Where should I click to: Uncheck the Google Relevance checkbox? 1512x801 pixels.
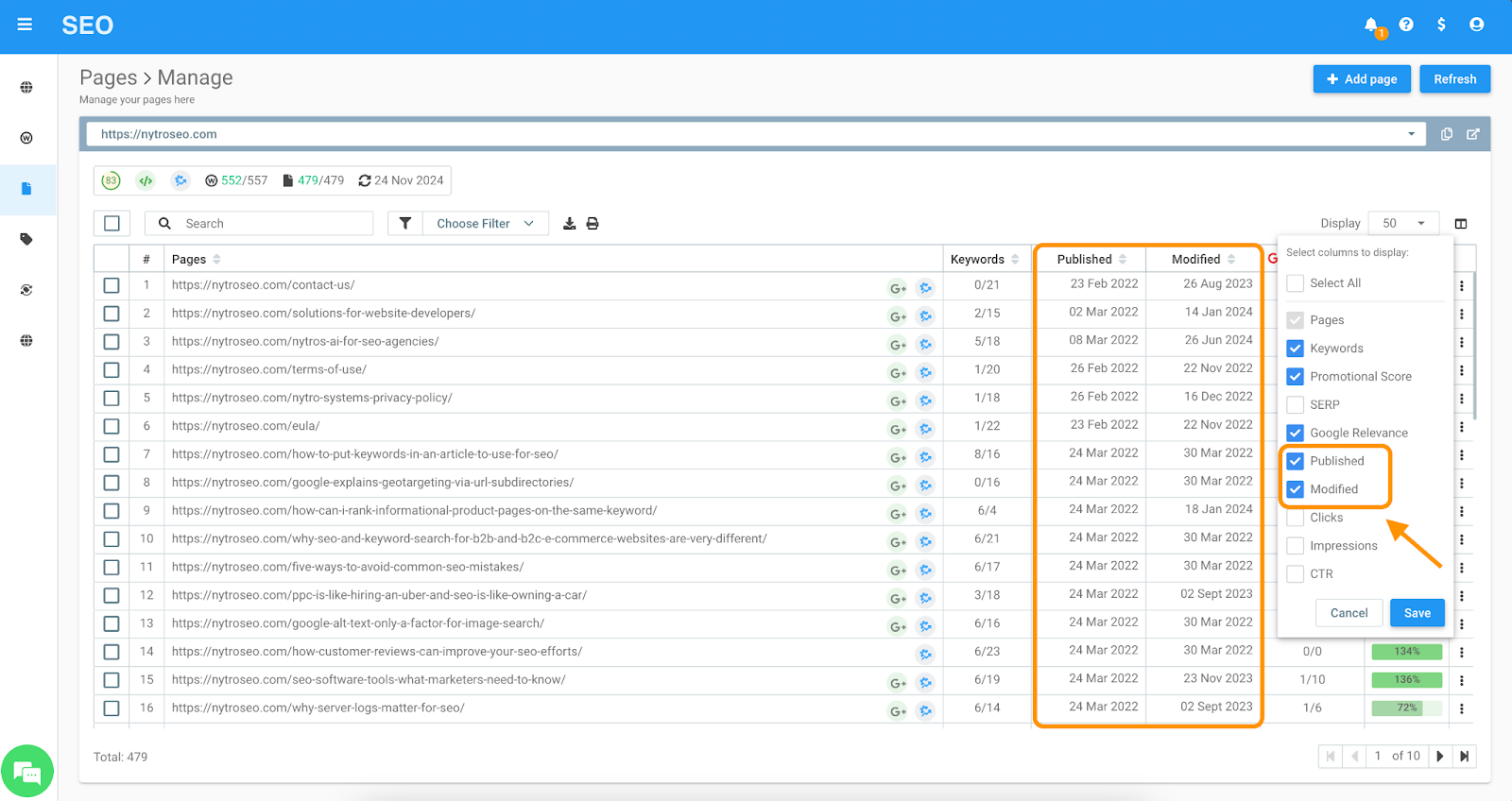[x=1296, y=434]
